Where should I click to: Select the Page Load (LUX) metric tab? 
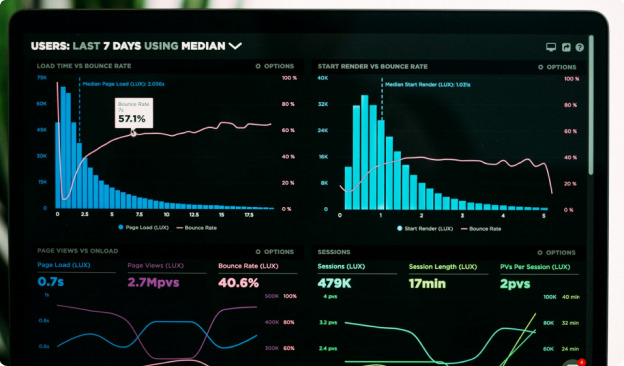(x=64, y=265)
